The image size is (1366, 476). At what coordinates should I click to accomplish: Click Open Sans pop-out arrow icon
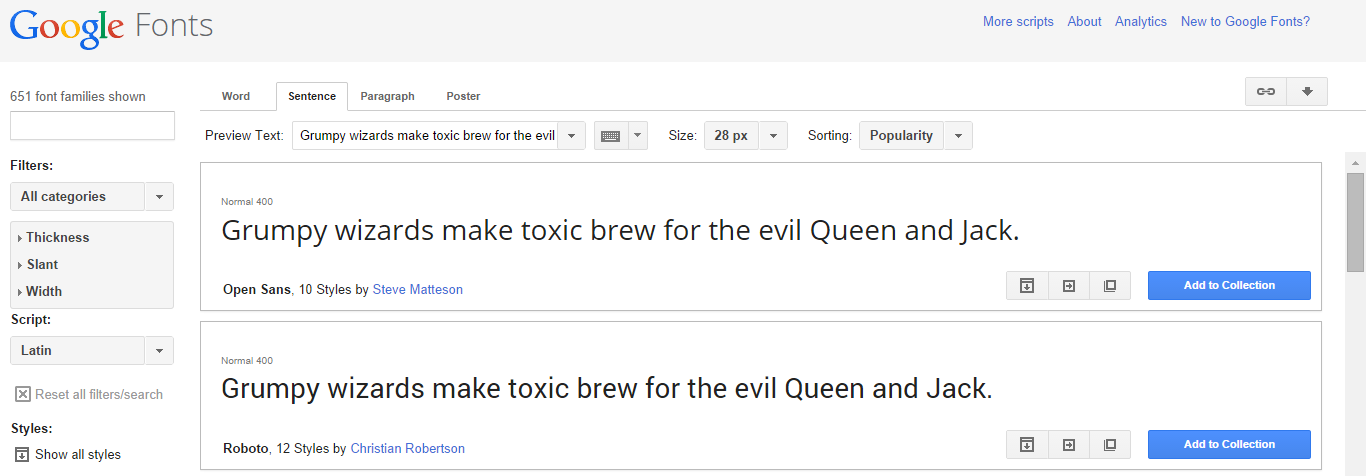pos(1069,286)
